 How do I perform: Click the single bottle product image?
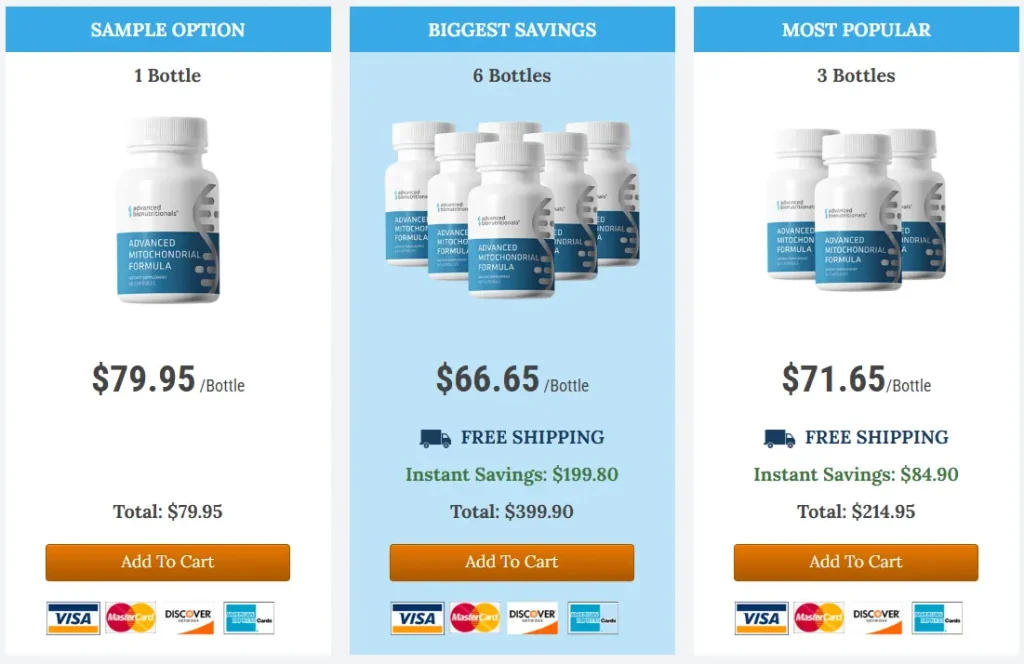point(168,210)
